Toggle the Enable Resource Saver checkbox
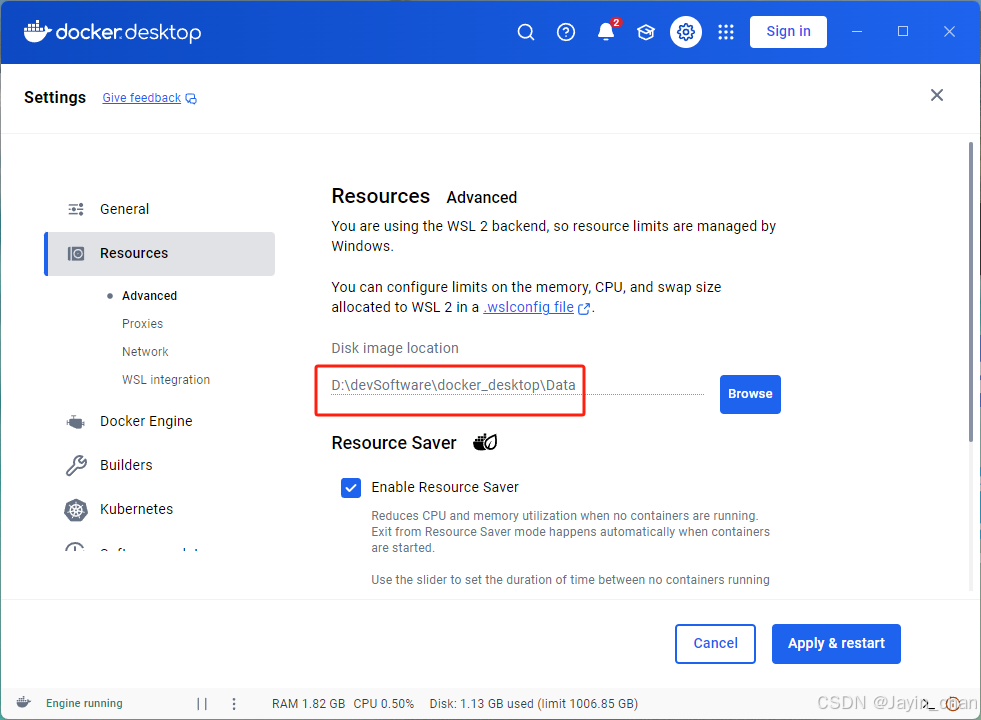 coord(351,487)
